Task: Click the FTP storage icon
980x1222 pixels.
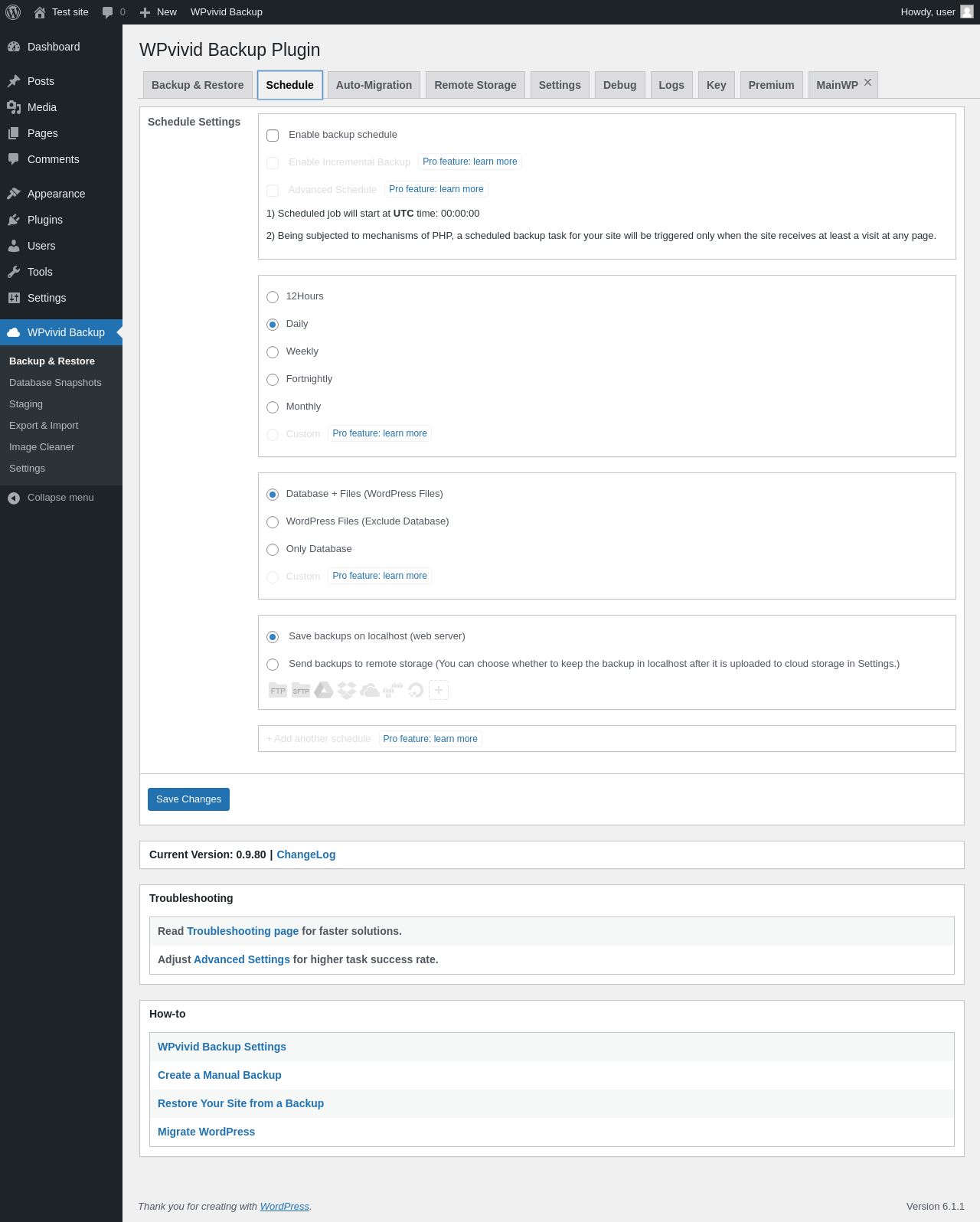Action: [277, 691]
